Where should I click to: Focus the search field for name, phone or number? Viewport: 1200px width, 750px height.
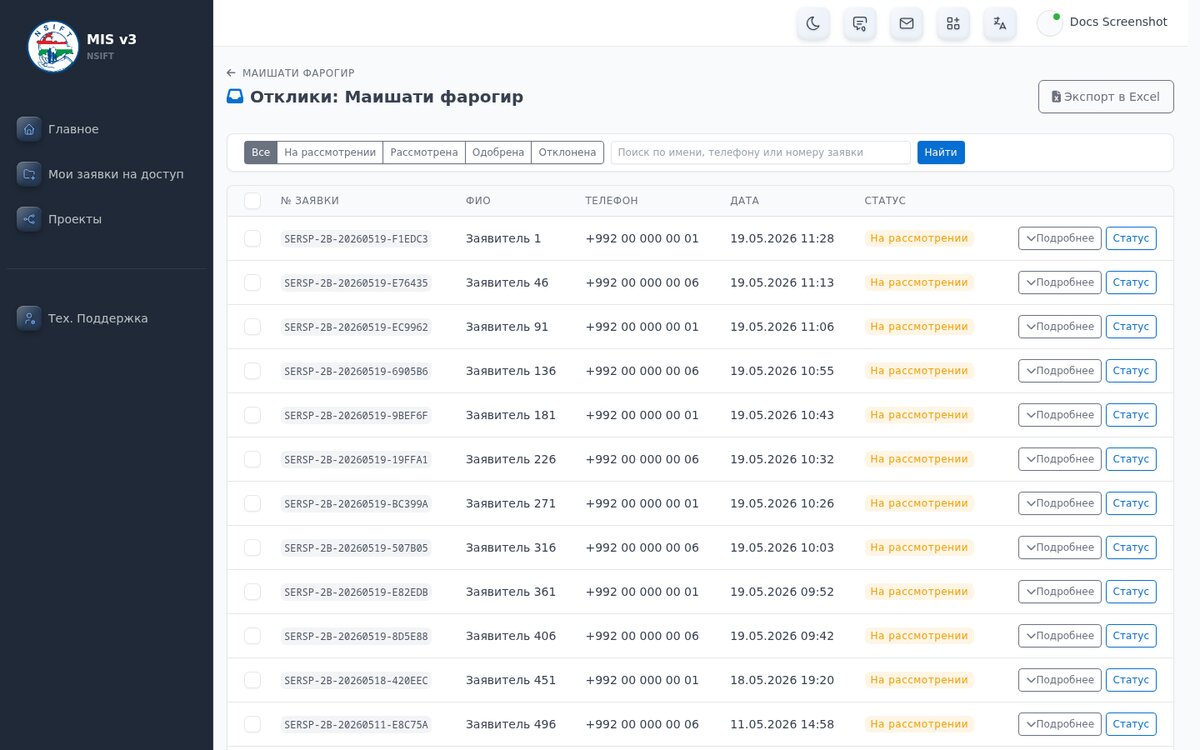(761, 153)
